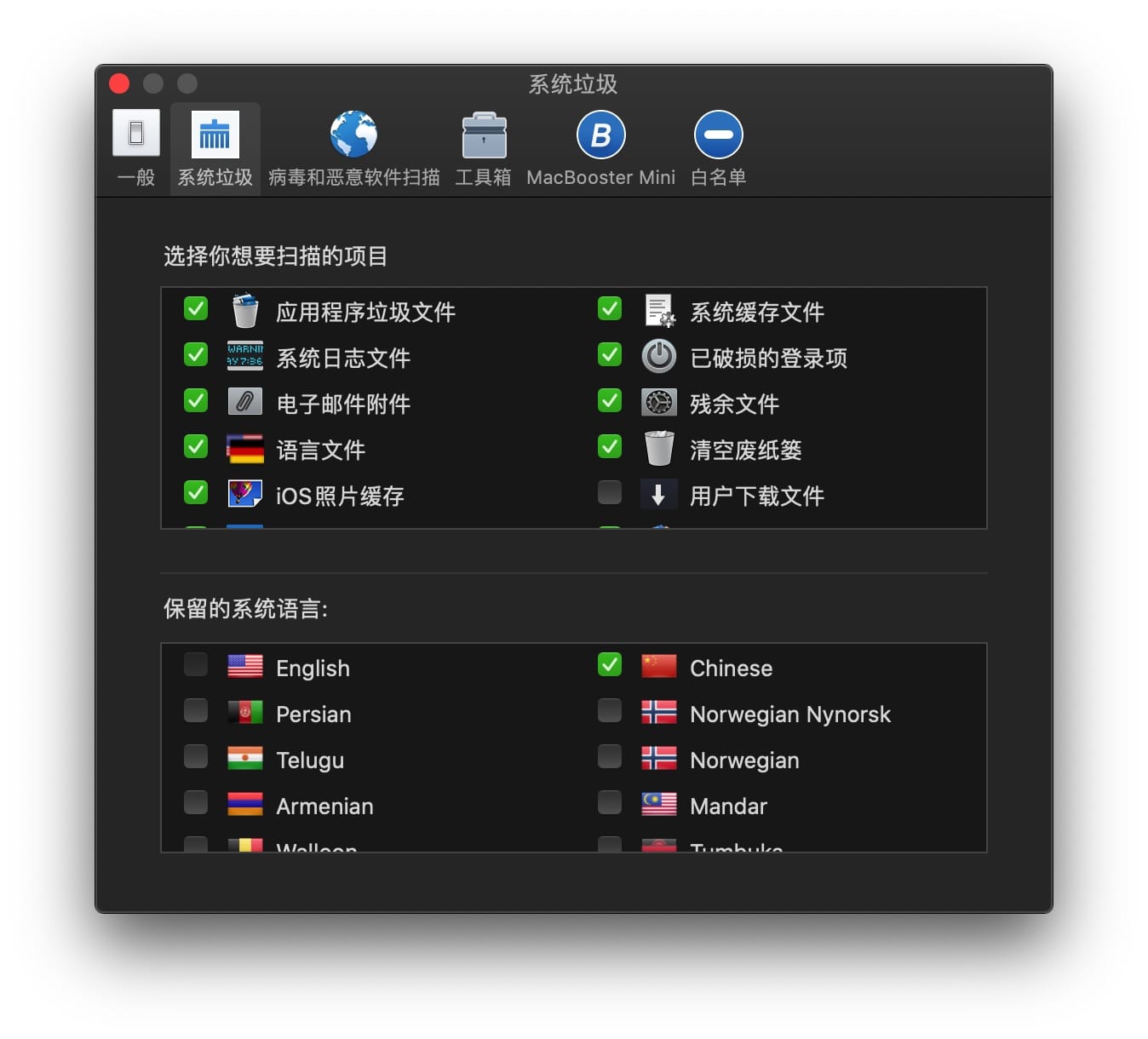Click the 系统垃圾 trash bin toolbar icon
The width and height of the screenshot is (1148, 1039).
pyautogui.click(x=215, y=135)
